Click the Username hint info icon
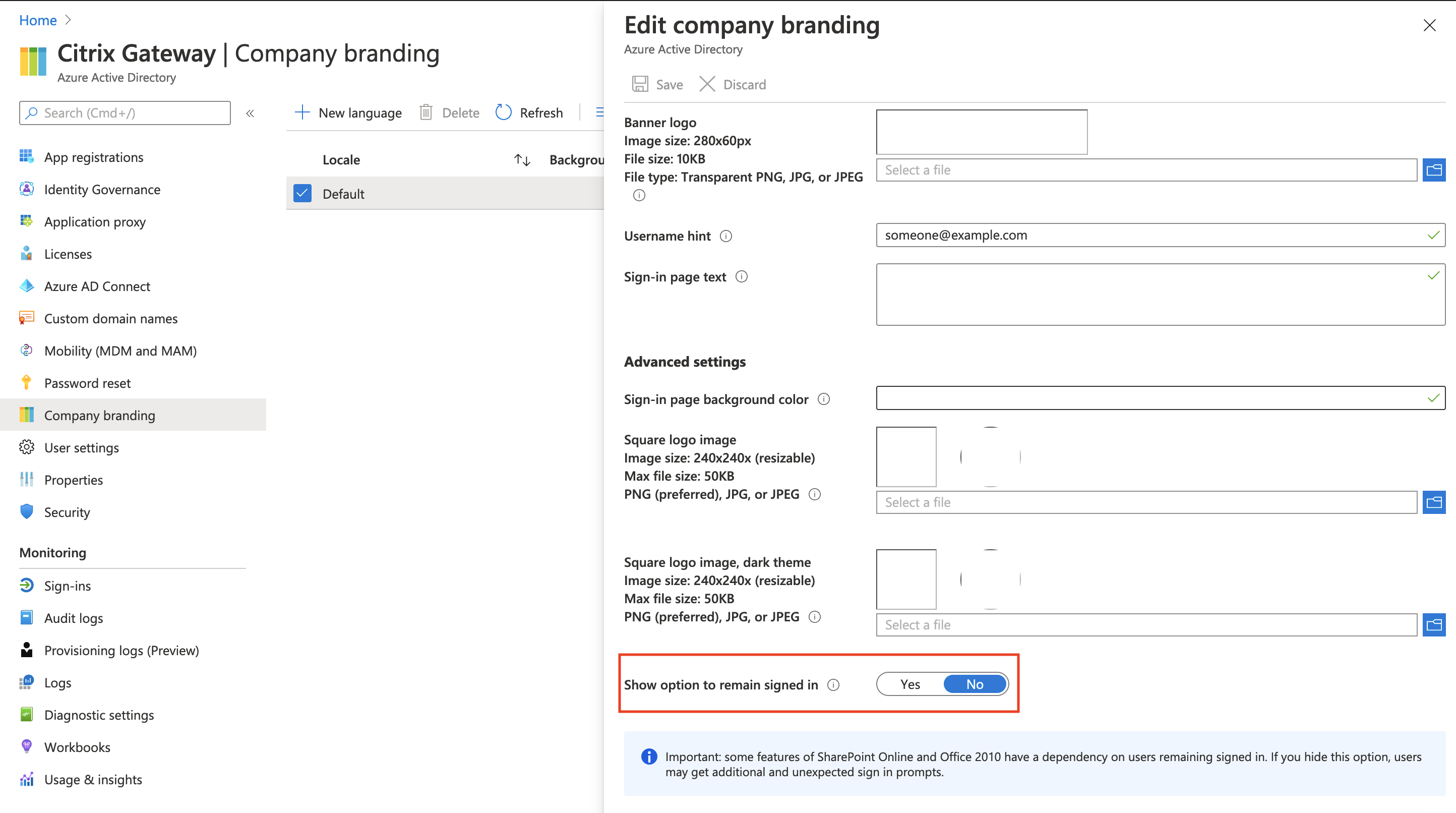Viewport: 1456px width, 813px height. [726, 236]
